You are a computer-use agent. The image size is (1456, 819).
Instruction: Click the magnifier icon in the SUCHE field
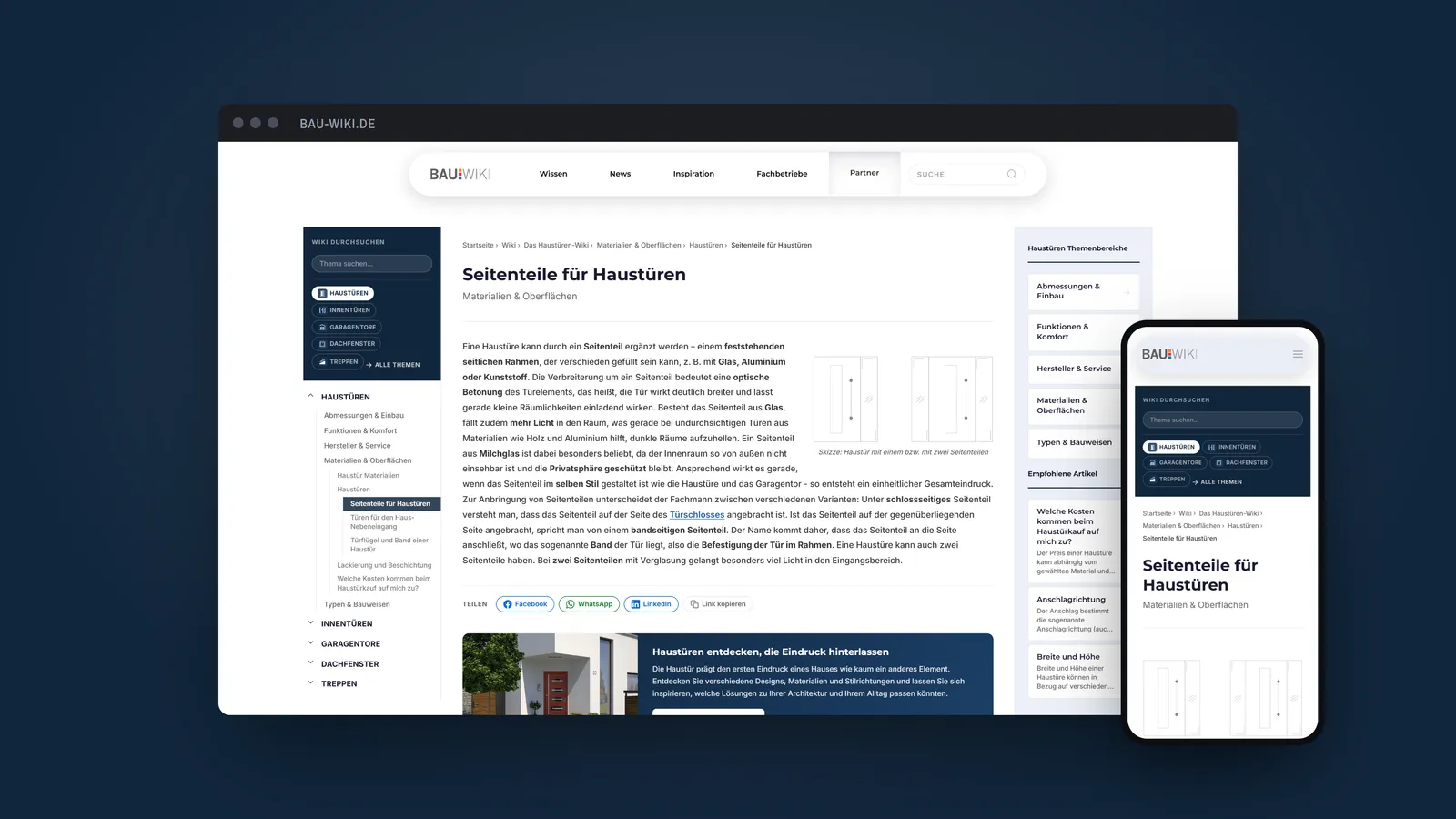pyautogui.click(x=1011, y=174)
